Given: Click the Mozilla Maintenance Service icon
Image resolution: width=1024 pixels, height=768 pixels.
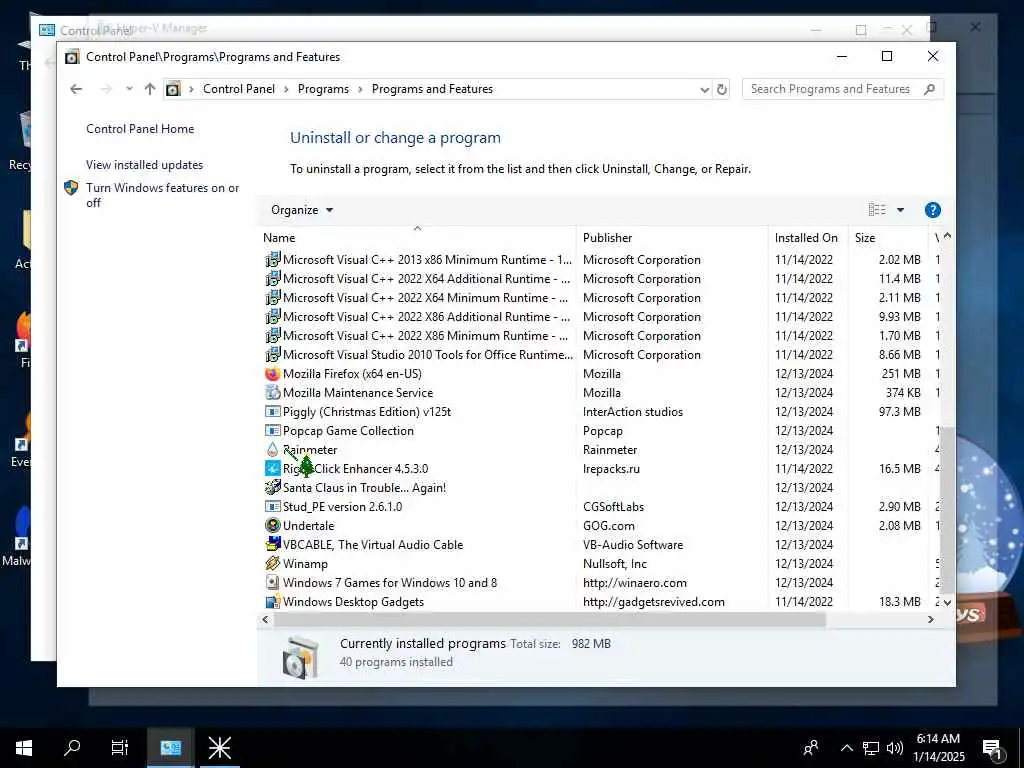Looking at the screenshot, I should (272, 393).
